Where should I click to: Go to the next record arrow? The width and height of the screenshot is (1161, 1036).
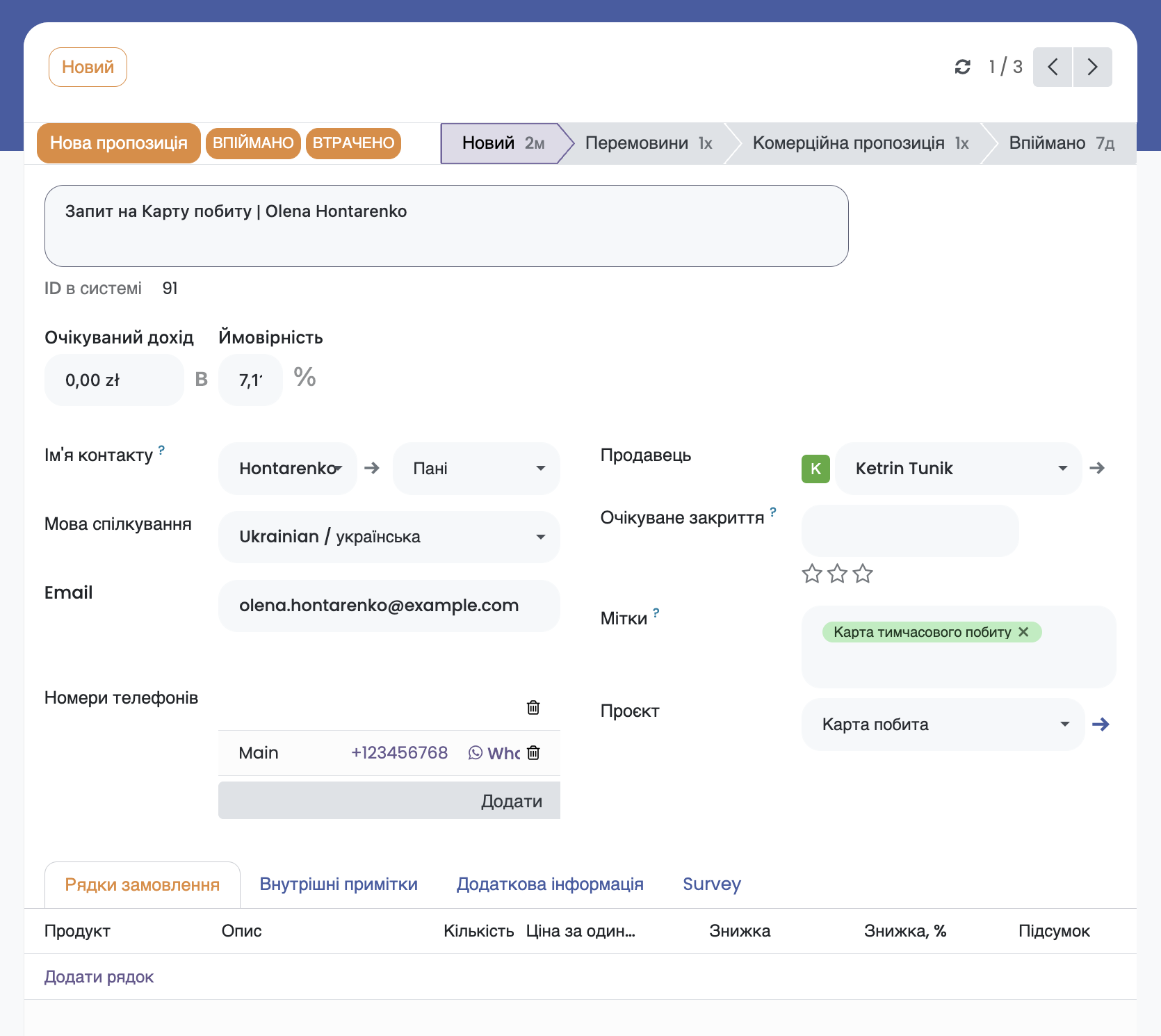[1092, 67]
